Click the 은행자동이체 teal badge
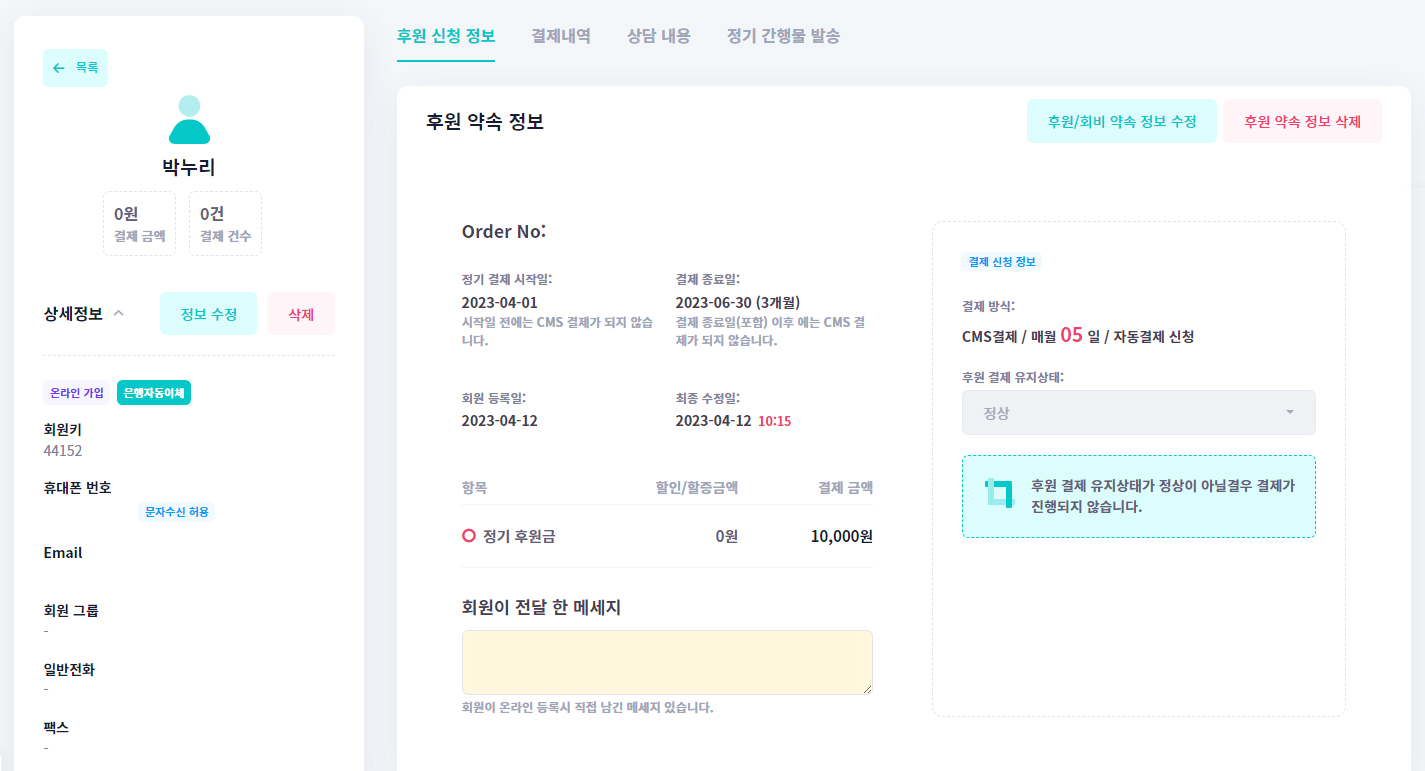The height and width of the screenshot is (771, 1425). pyautogui.click(x=154, y=393)
